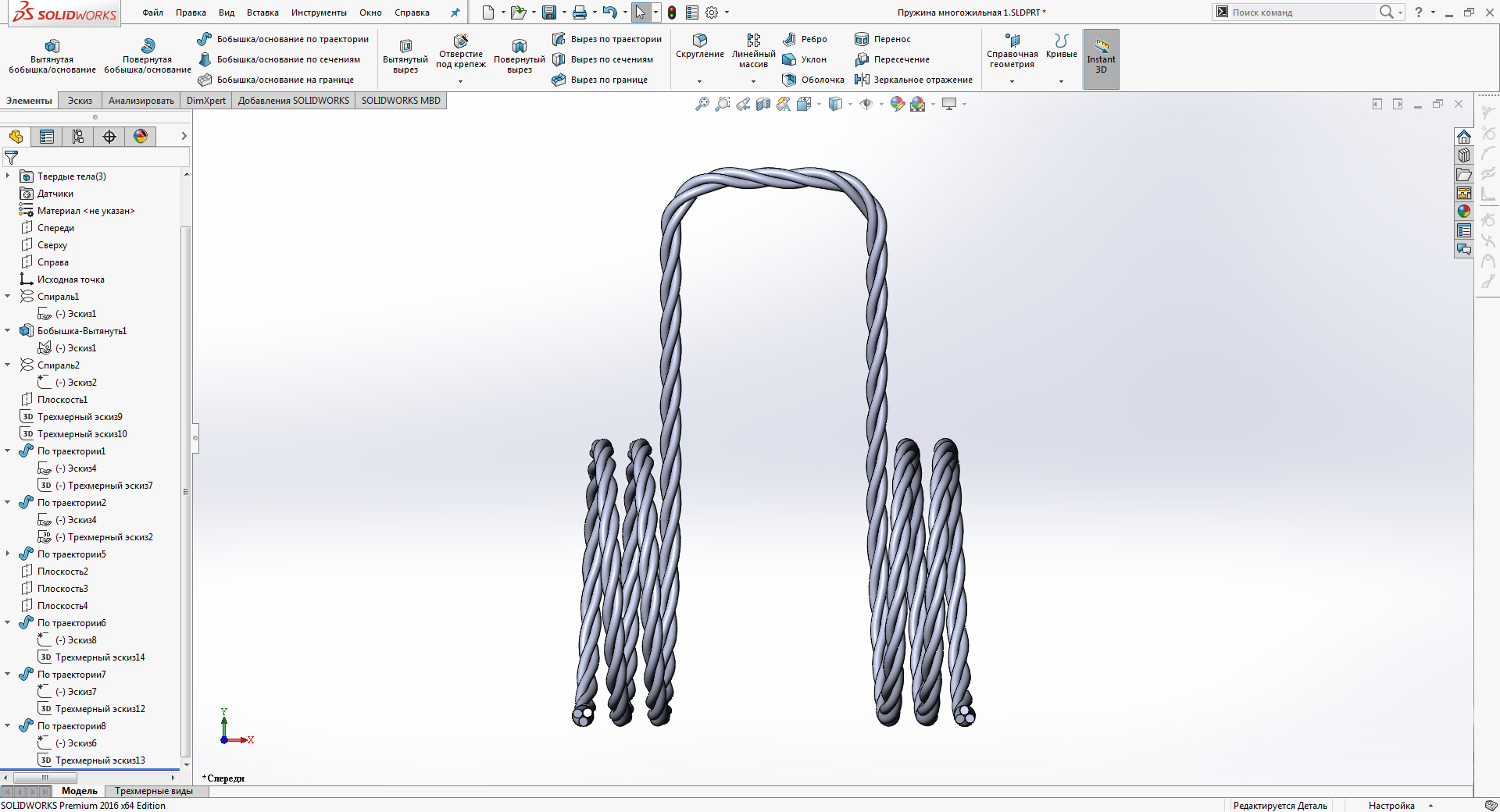The width and height of the screenshot is (1500, 812).
Task: Switch to the Трехмерные виды bottom tab
Action: [x=154, y=791]
